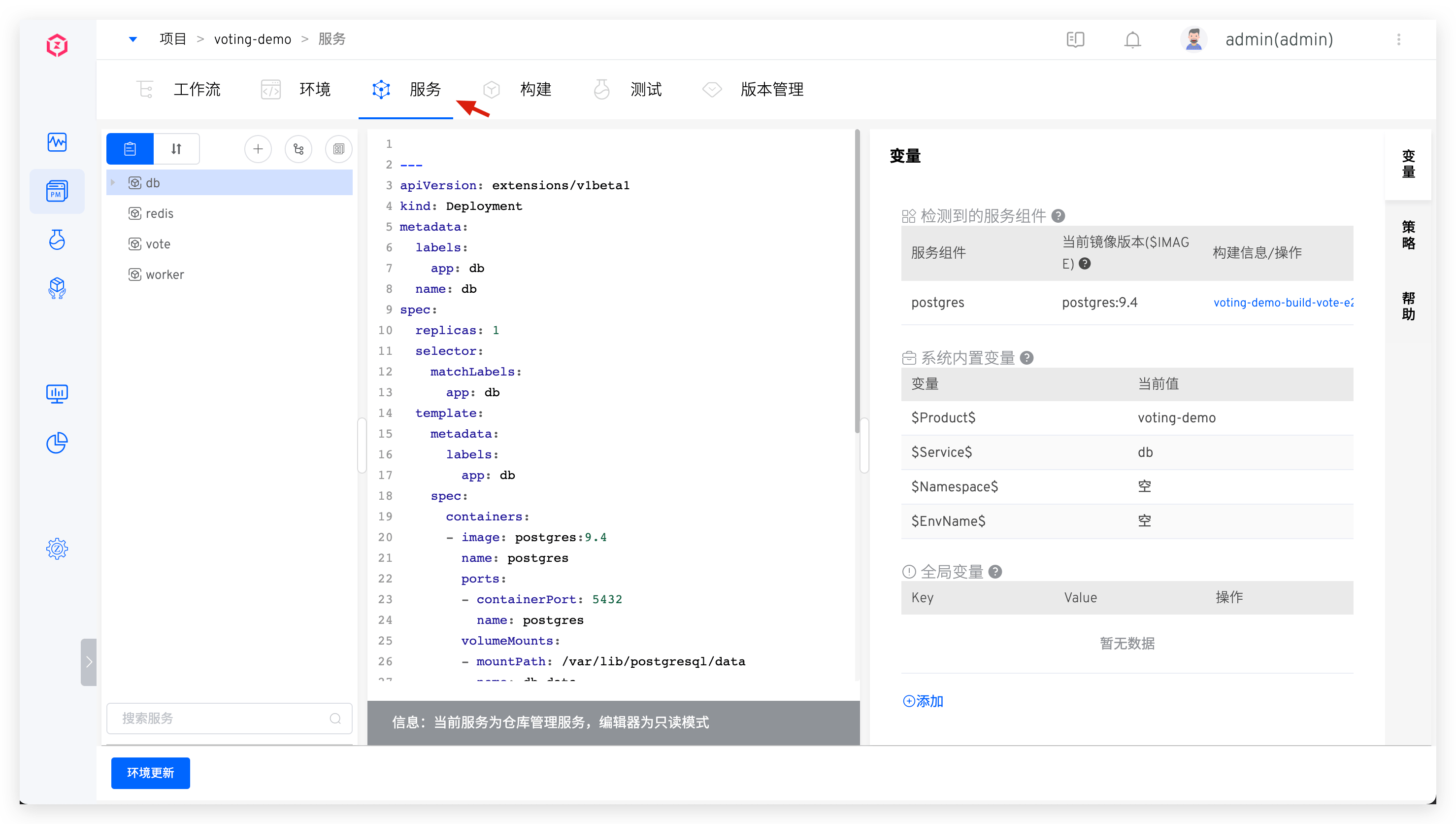
Task: Open the three-dot menu beside admin
Action: point(1398,39)
